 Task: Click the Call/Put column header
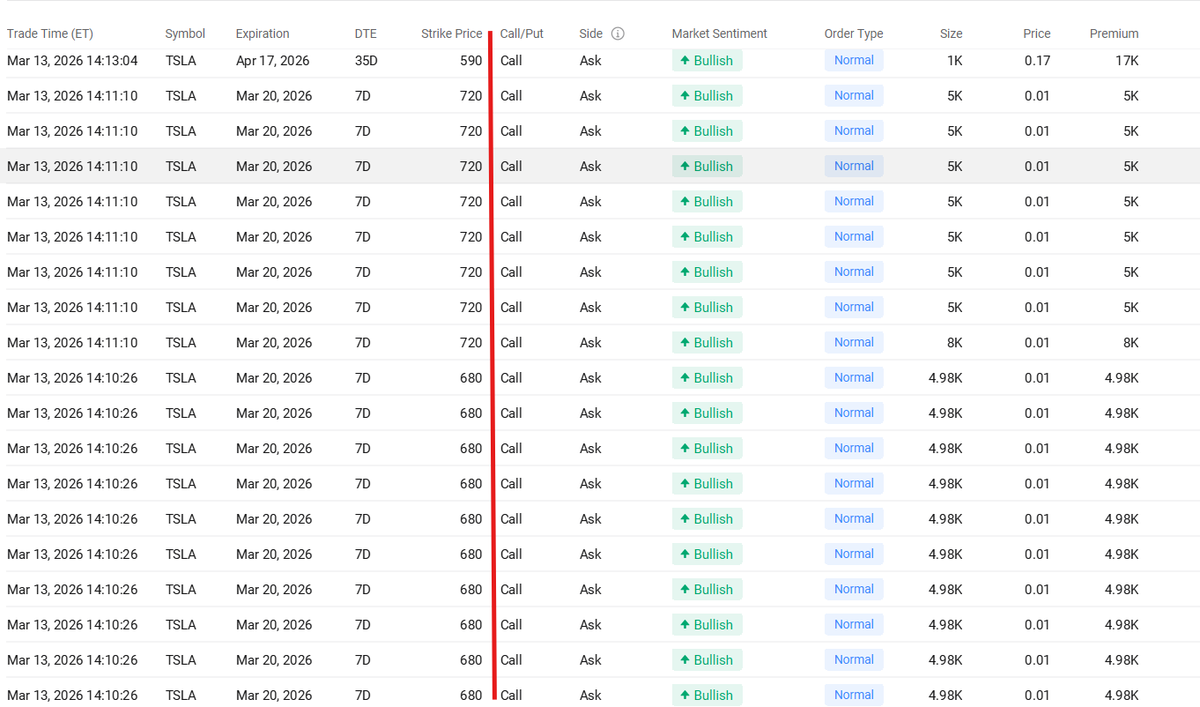522,33
